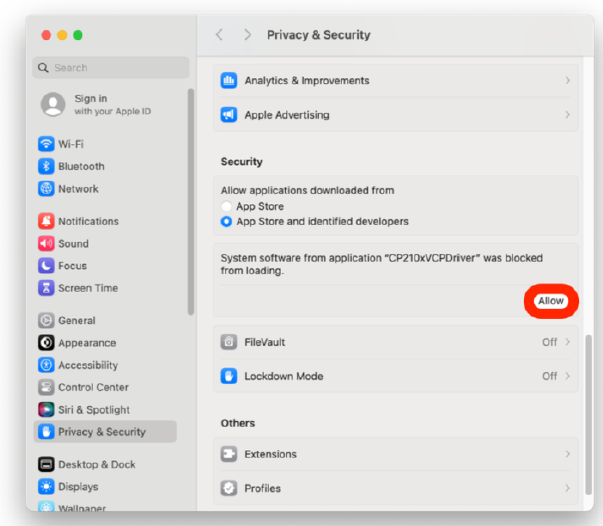
Task: Expand the Extensions row chevron
Action: [568, 454]
